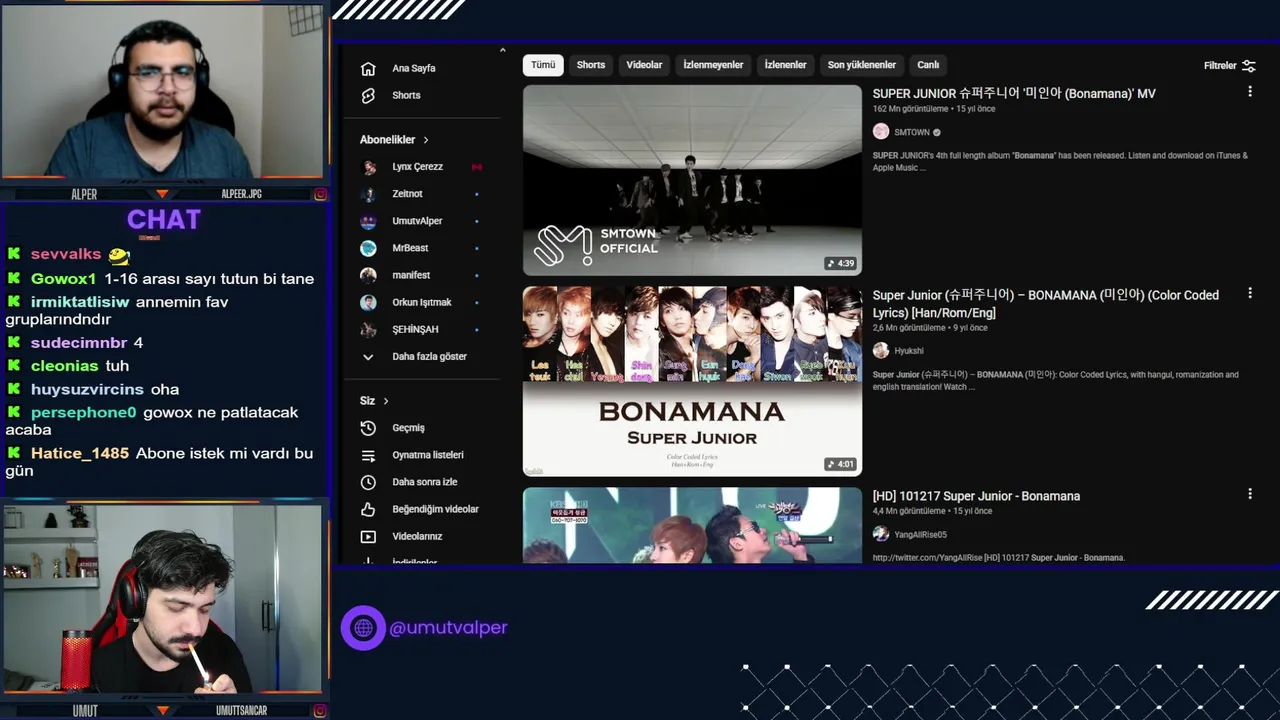The width and height of the screenshot is (1280, 720).
Task: Select the Tümü filter chip
Action: (543, 65)
